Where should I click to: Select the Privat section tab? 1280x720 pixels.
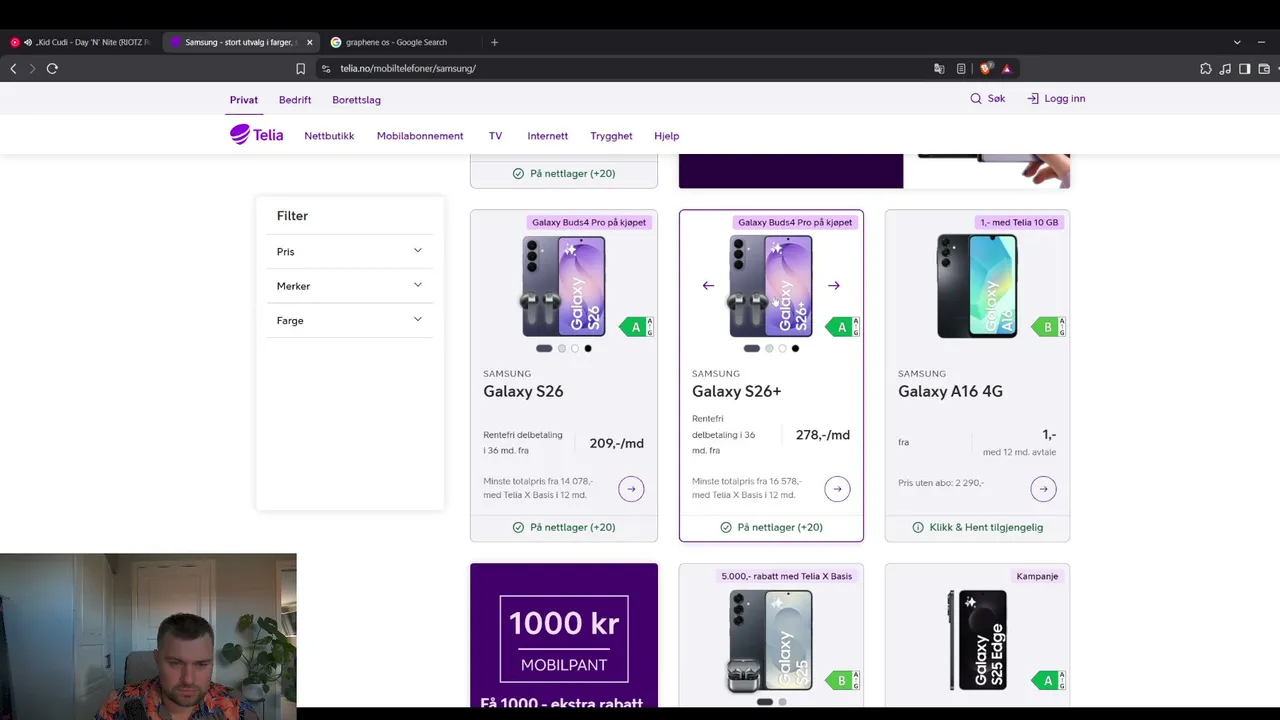click(244, 100)
